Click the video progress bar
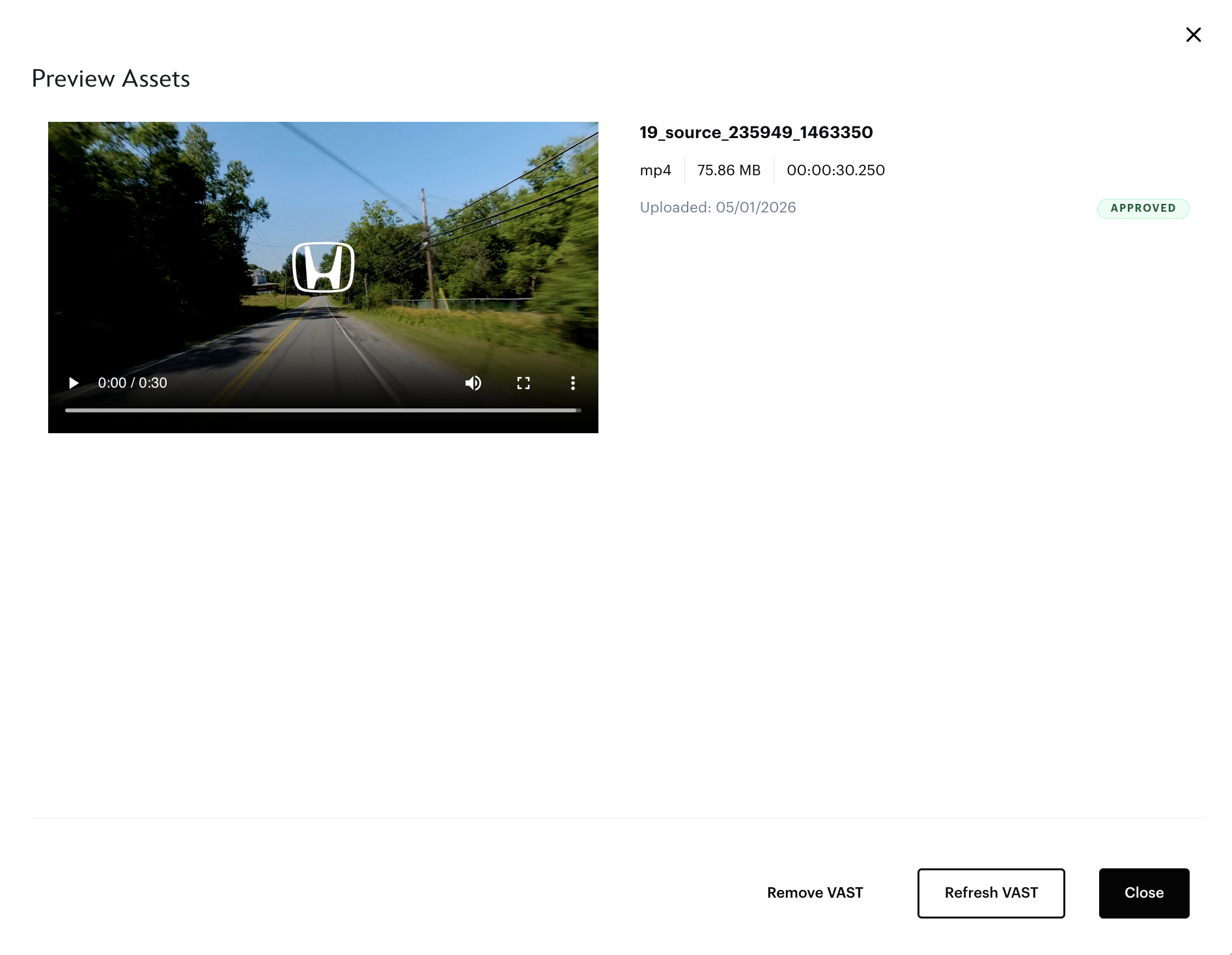 pos(323,410)
